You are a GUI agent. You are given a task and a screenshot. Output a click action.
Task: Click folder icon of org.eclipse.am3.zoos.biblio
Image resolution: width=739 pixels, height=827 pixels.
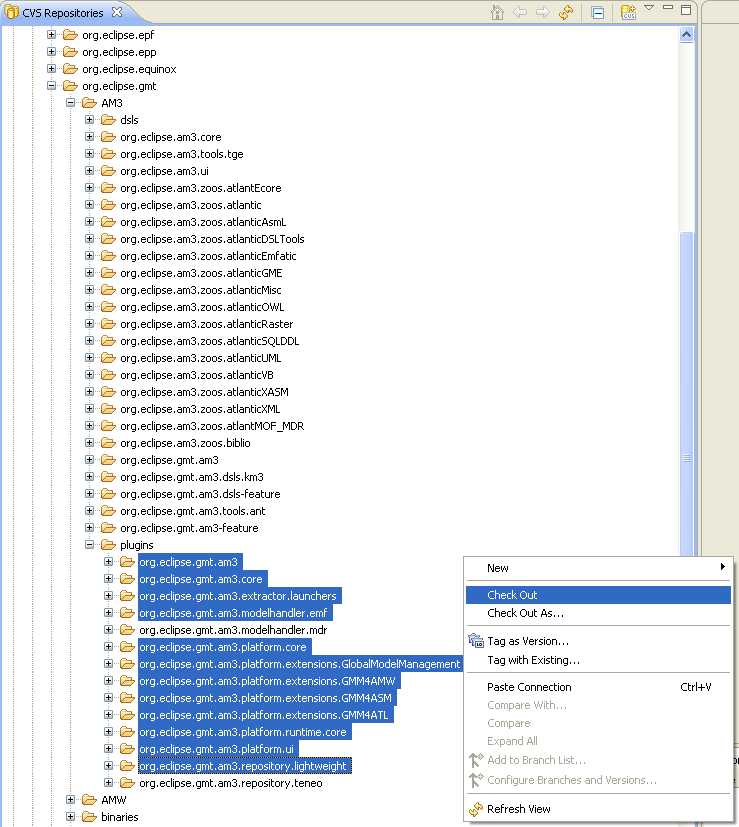(x=108, y=443)
